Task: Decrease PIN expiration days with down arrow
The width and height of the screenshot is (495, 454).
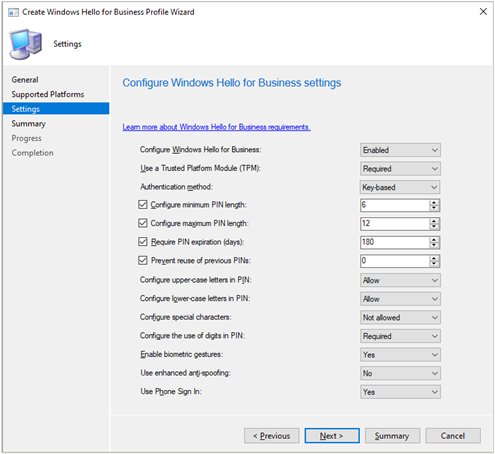Action: pyautogui.click(x=434, y=245)
